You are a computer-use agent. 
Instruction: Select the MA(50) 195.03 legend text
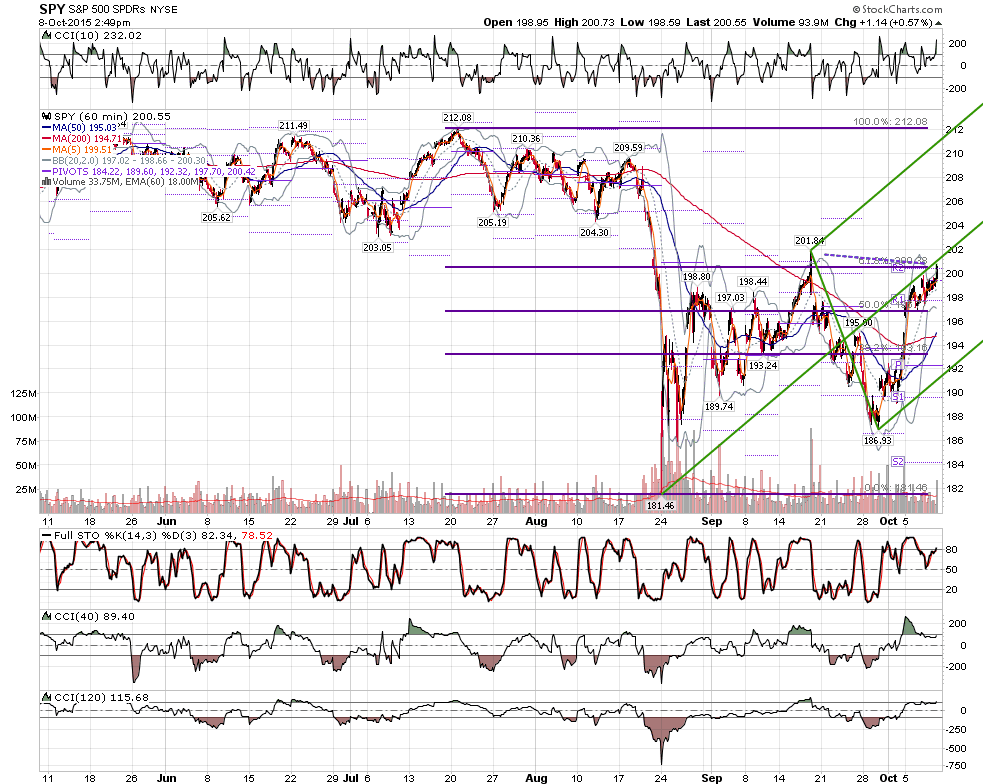tap(85, 128)
